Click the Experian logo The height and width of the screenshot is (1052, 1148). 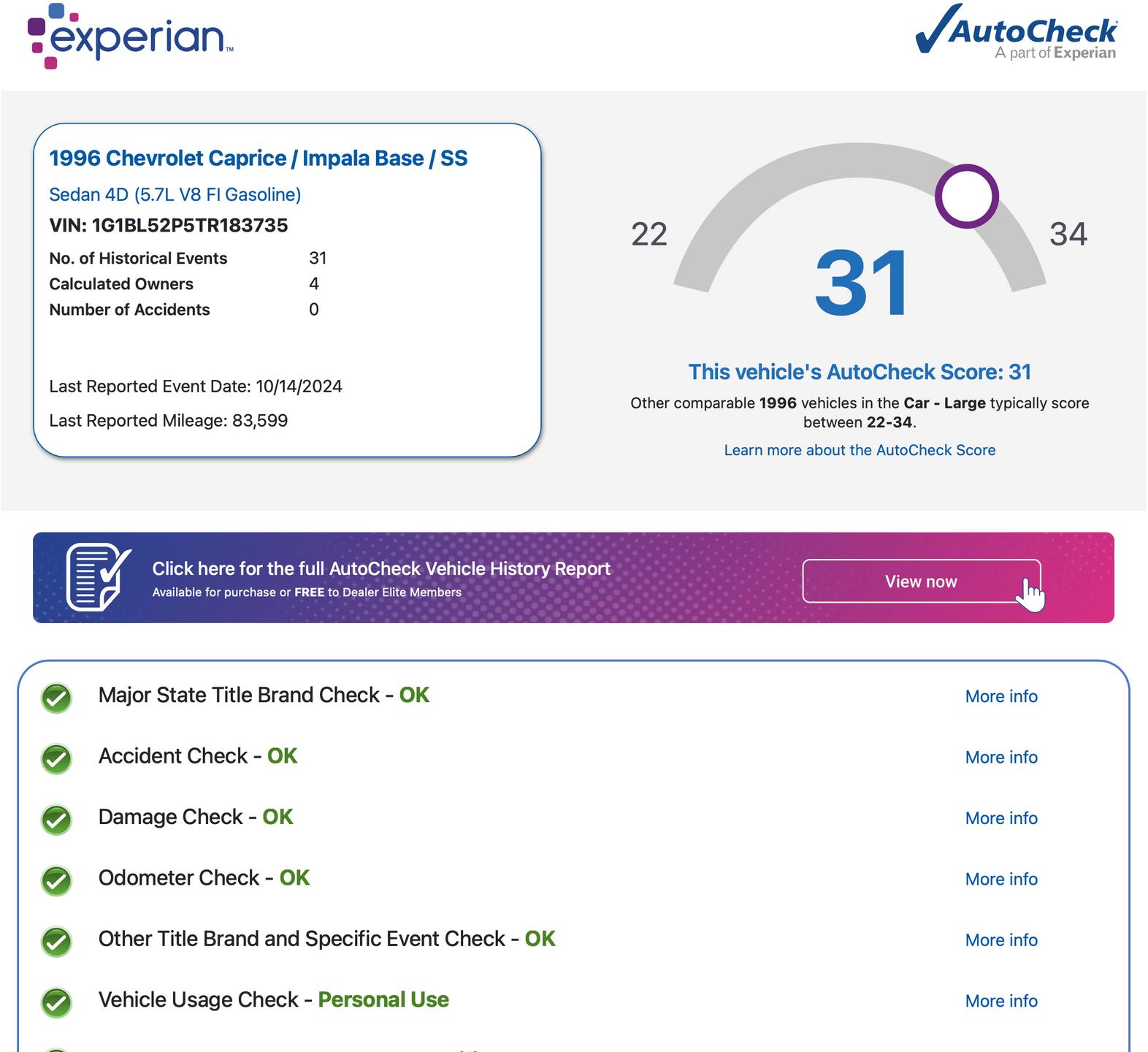(130, 37)
